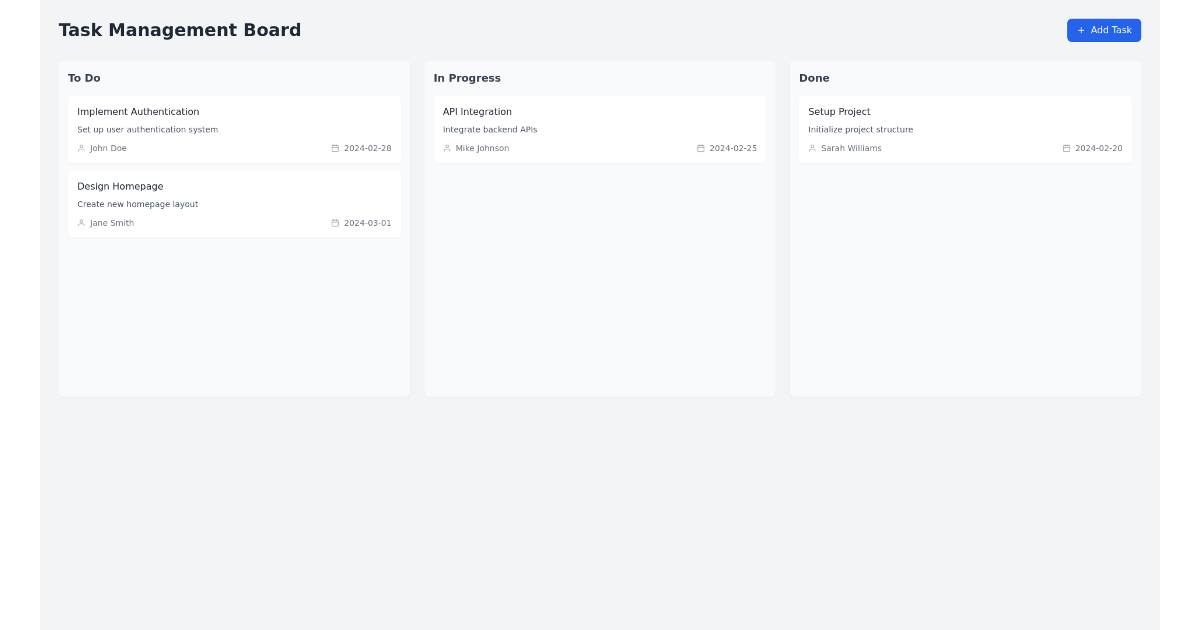Select the In Progress column header
This screenshot has height=630, width=1200.
click(467, 78)
